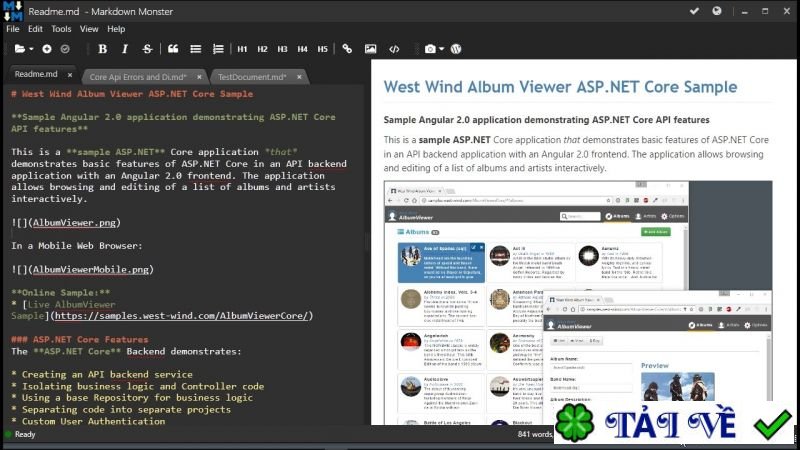Open the Edit menu
The height and width of the screenshot is (450, 800).
pyautogui.click(x=35, y=29)
